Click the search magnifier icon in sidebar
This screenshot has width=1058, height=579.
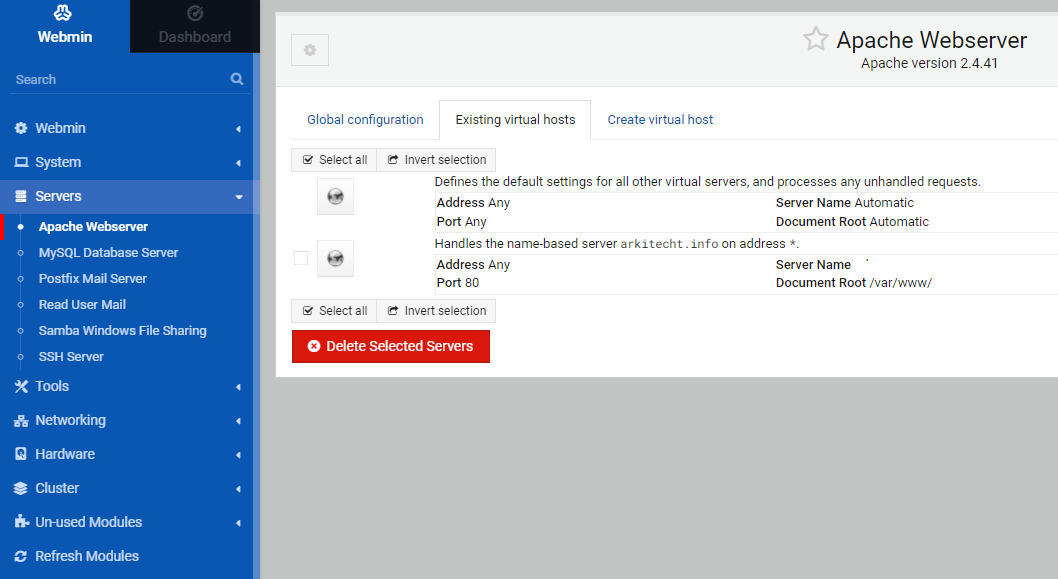tap(237, 79)
